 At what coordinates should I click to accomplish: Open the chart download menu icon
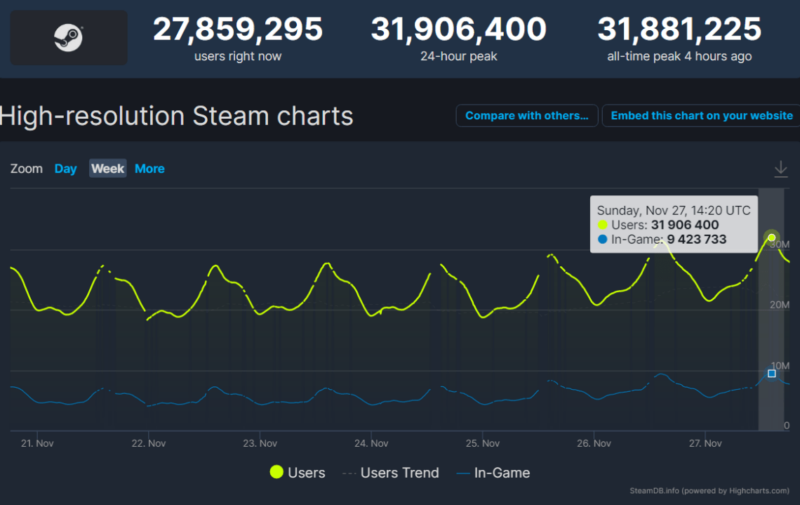(781, 169)
